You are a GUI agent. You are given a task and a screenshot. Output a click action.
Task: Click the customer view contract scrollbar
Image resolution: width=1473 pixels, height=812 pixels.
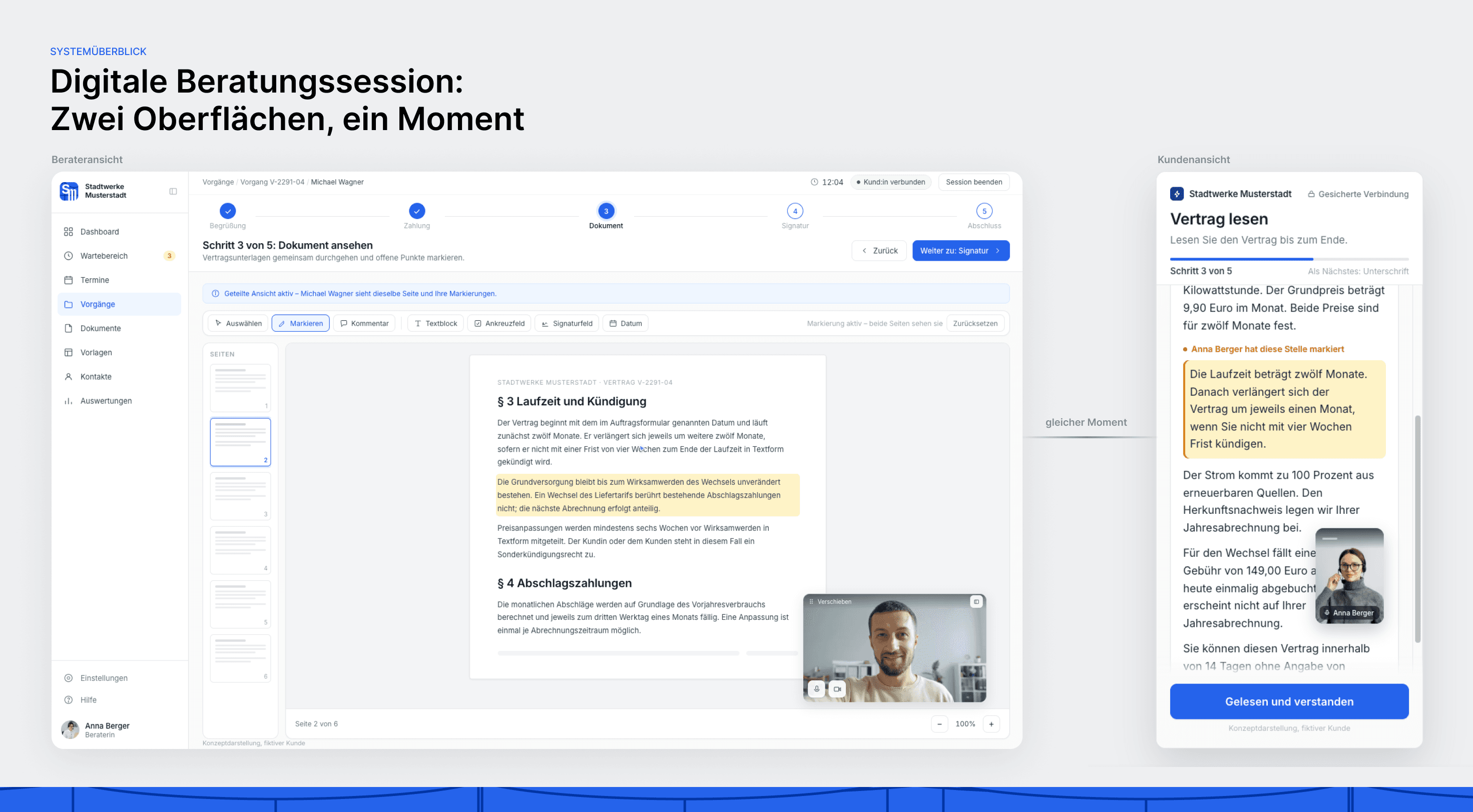[x=1417, y=529]
